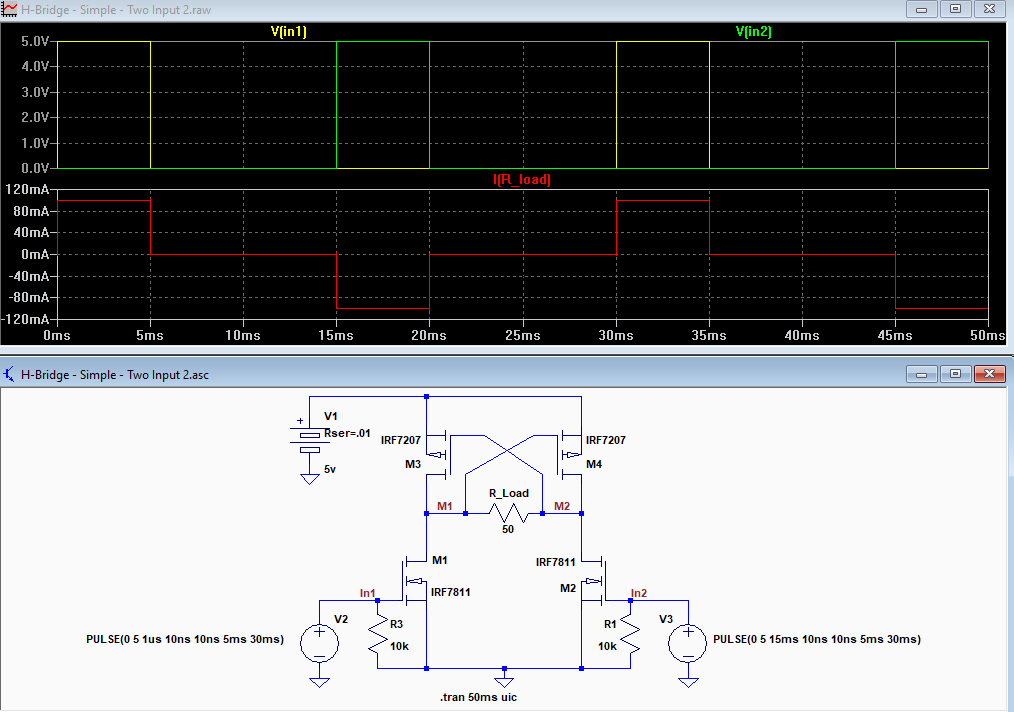This screenshot has height=712, width=1014.
Task: Click the In1 net label
Action: 367,593
